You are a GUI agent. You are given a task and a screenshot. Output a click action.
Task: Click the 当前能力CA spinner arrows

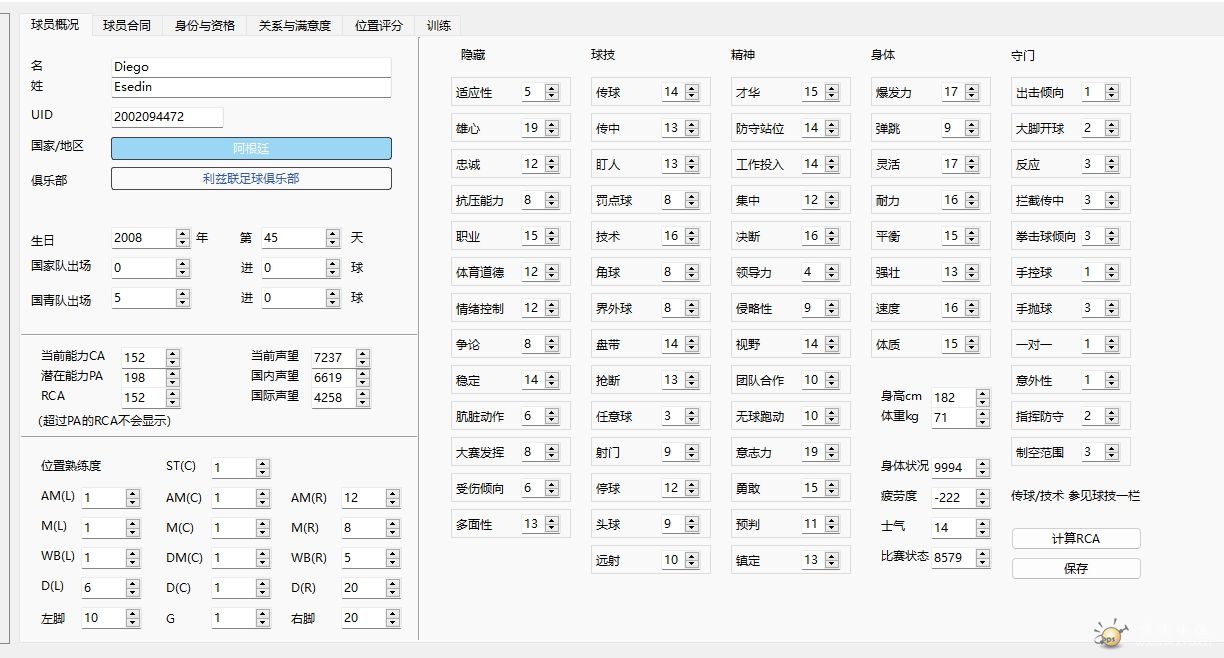tap(172, 357)
